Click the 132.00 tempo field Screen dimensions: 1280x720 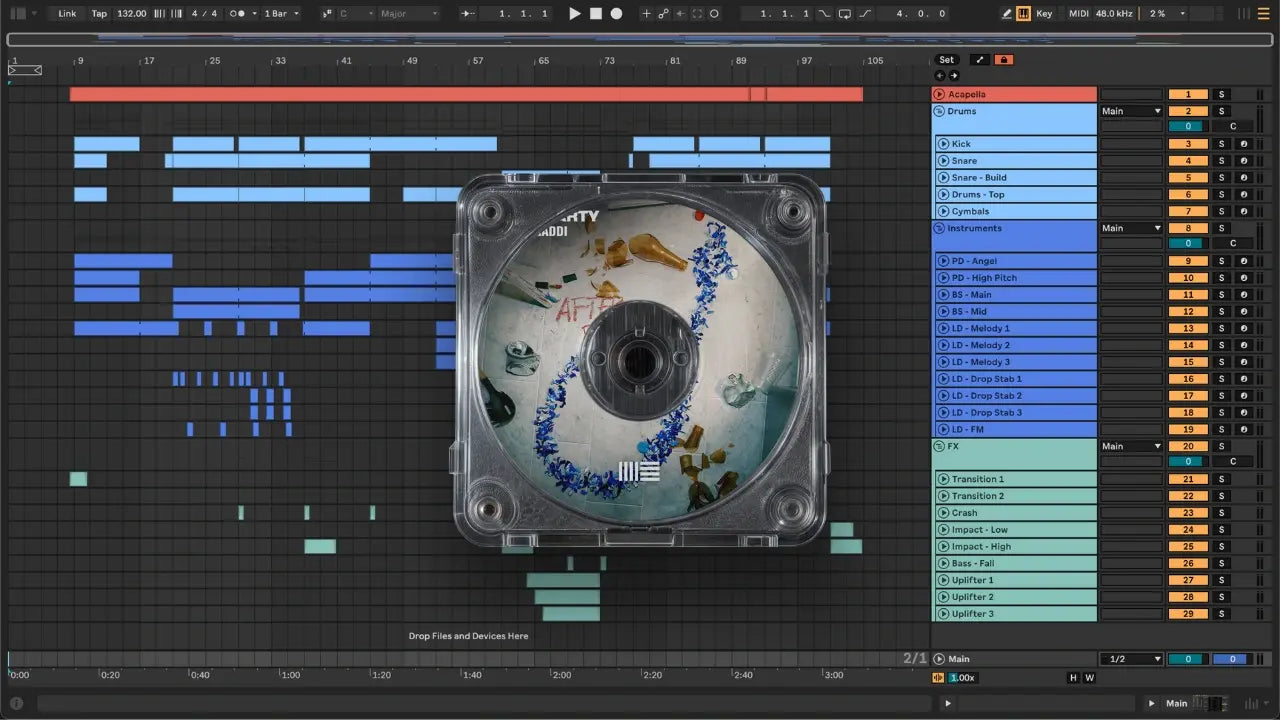pyautogui.click(x=131, y=14)
